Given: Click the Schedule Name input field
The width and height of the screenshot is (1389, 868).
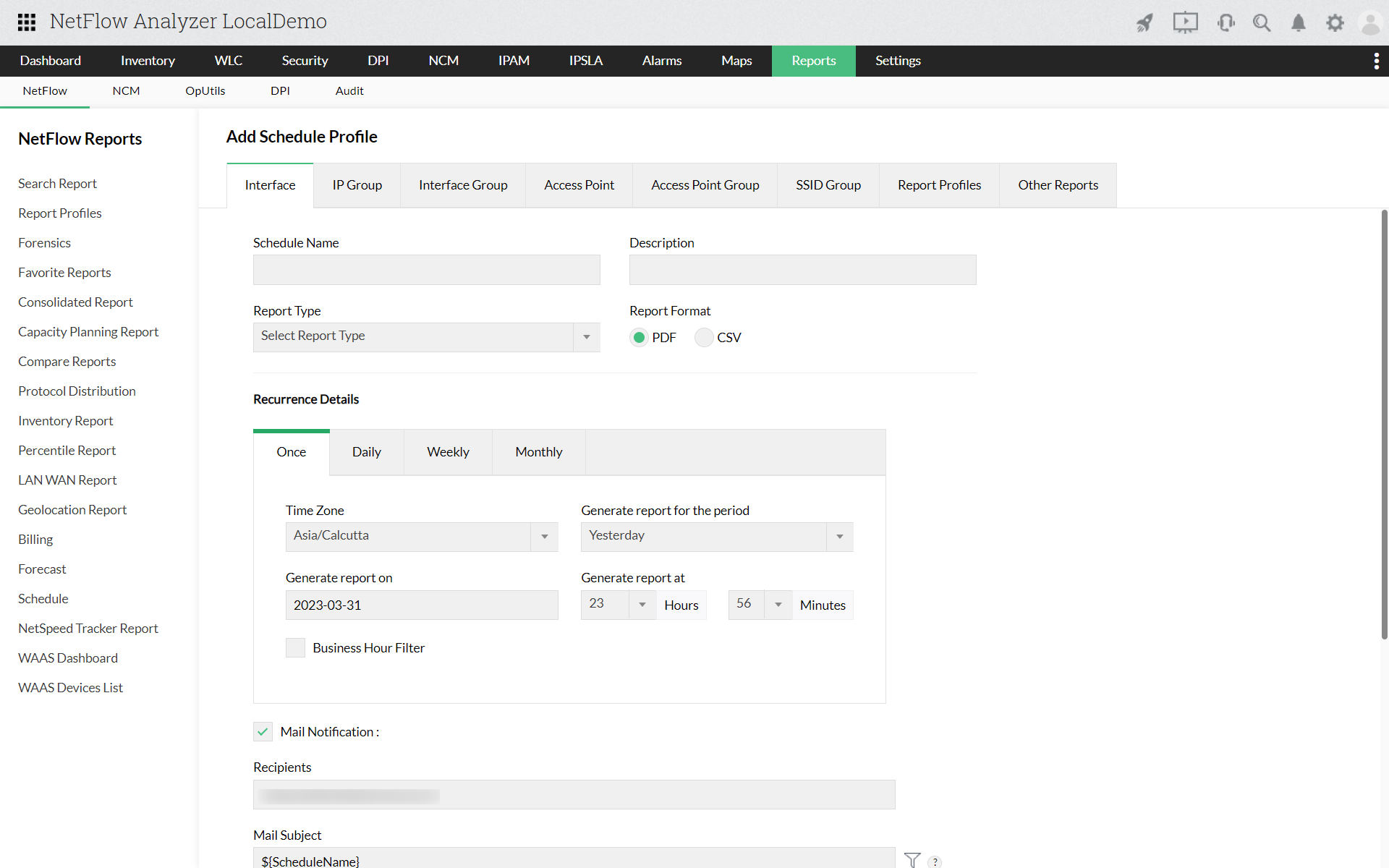Looking at the screenshot, I should (x=426, y=270).
